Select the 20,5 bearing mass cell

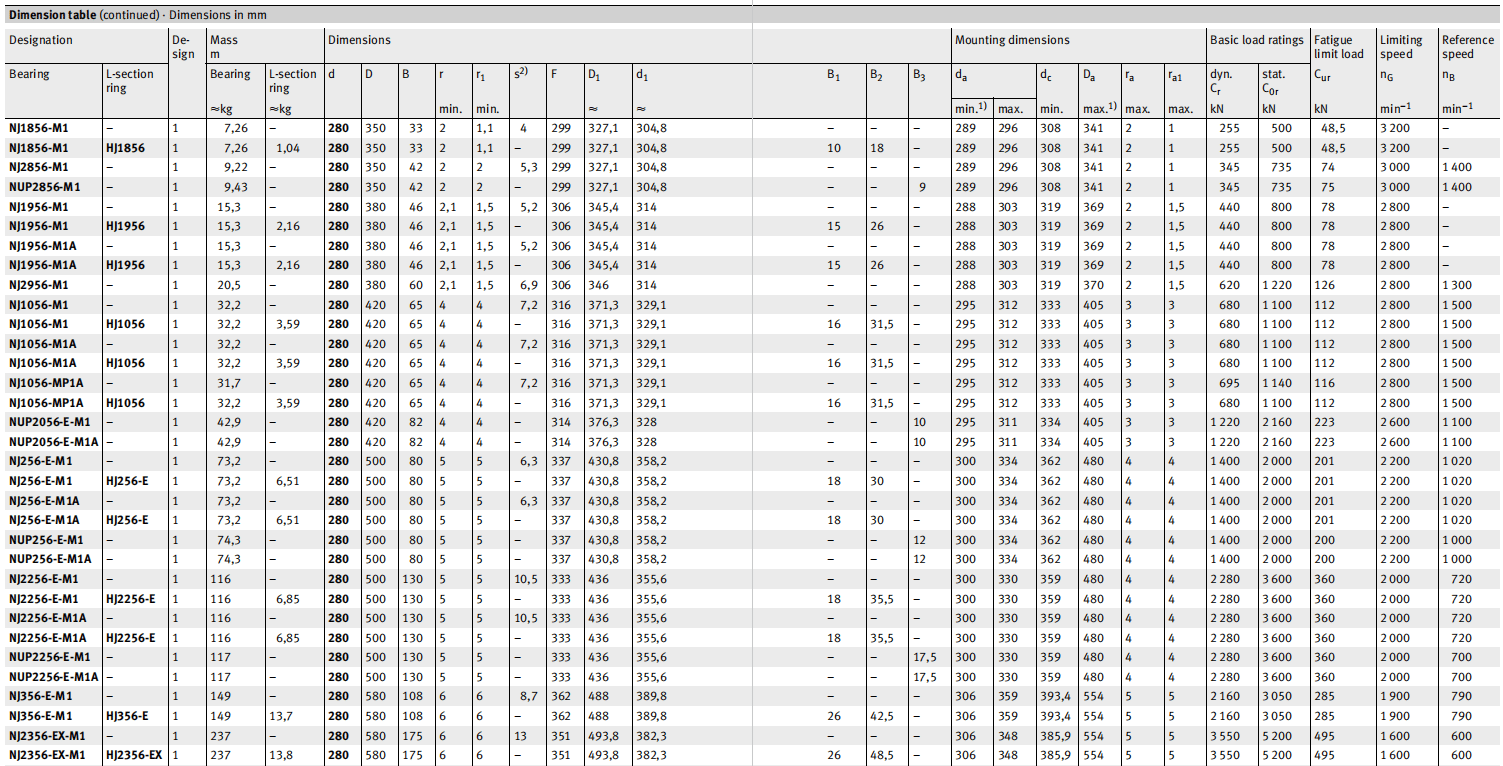pyautogui.click(x=222, y=285)
